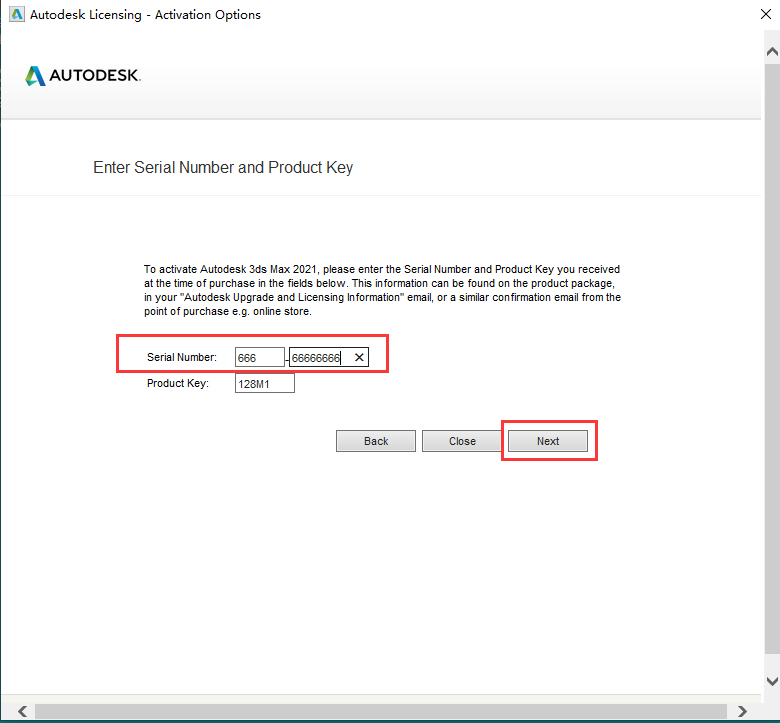The width and height of the screenshot is (780, 723).
Task: Close the Autodesk Licensing window
Action: (766, 14)
